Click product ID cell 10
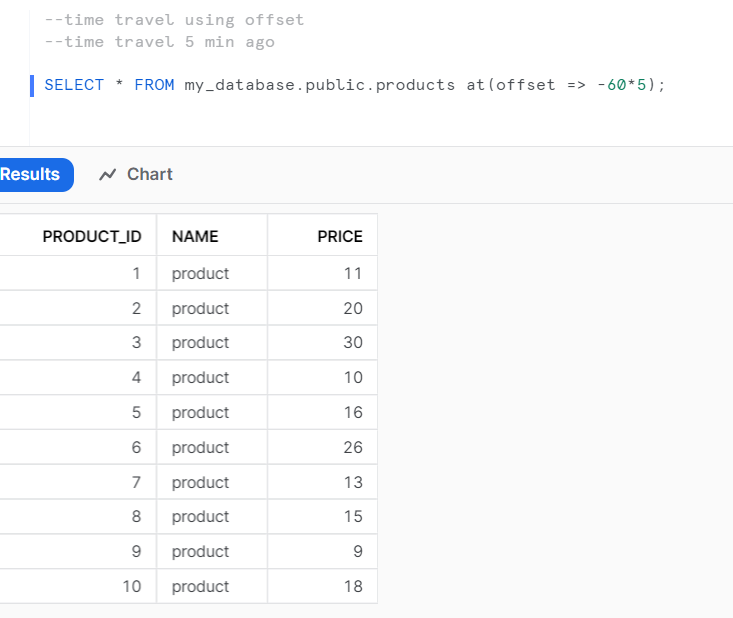Image resolution: width=733 pixels, height=618 pixels. [78, 586]
